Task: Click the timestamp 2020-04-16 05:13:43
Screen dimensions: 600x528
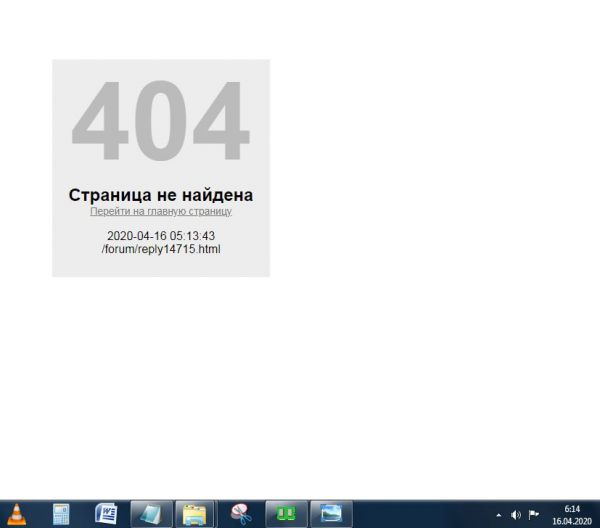Action: 161,236
